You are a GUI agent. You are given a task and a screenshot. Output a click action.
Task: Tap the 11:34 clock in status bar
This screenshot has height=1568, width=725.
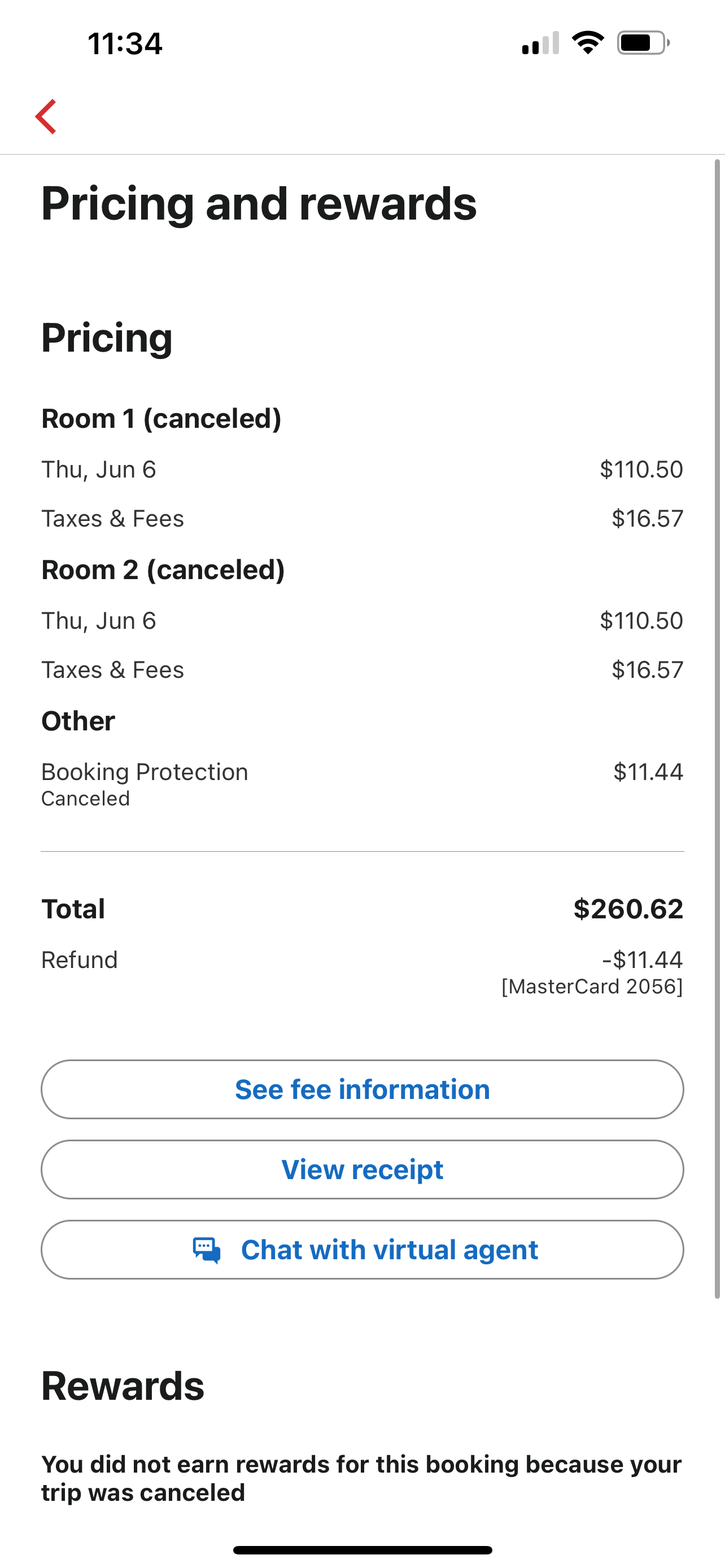125,44
